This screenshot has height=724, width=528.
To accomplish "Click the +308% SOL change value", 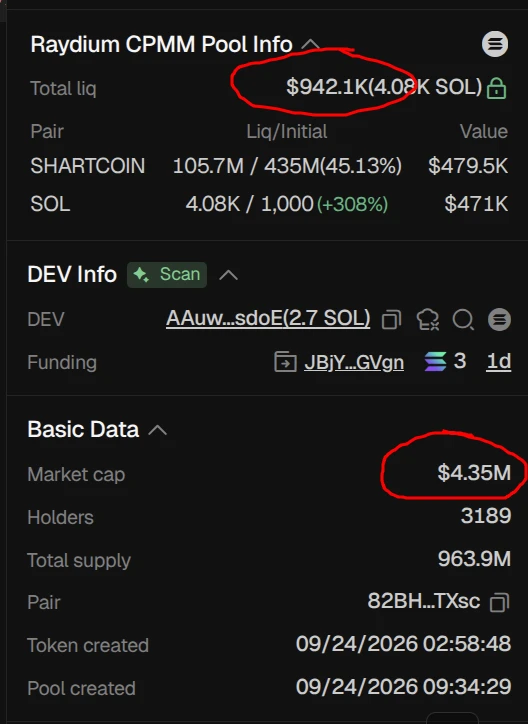I will tap(353, 204).
